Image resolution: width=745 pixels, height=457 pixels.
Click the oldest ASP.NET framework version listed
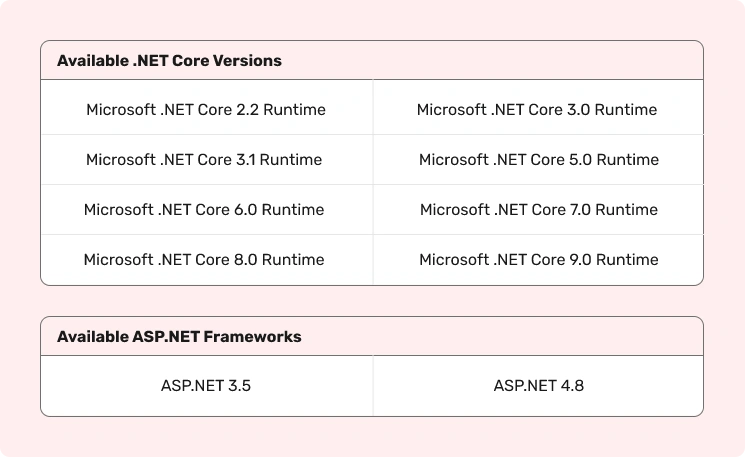(x=206, y=385)
